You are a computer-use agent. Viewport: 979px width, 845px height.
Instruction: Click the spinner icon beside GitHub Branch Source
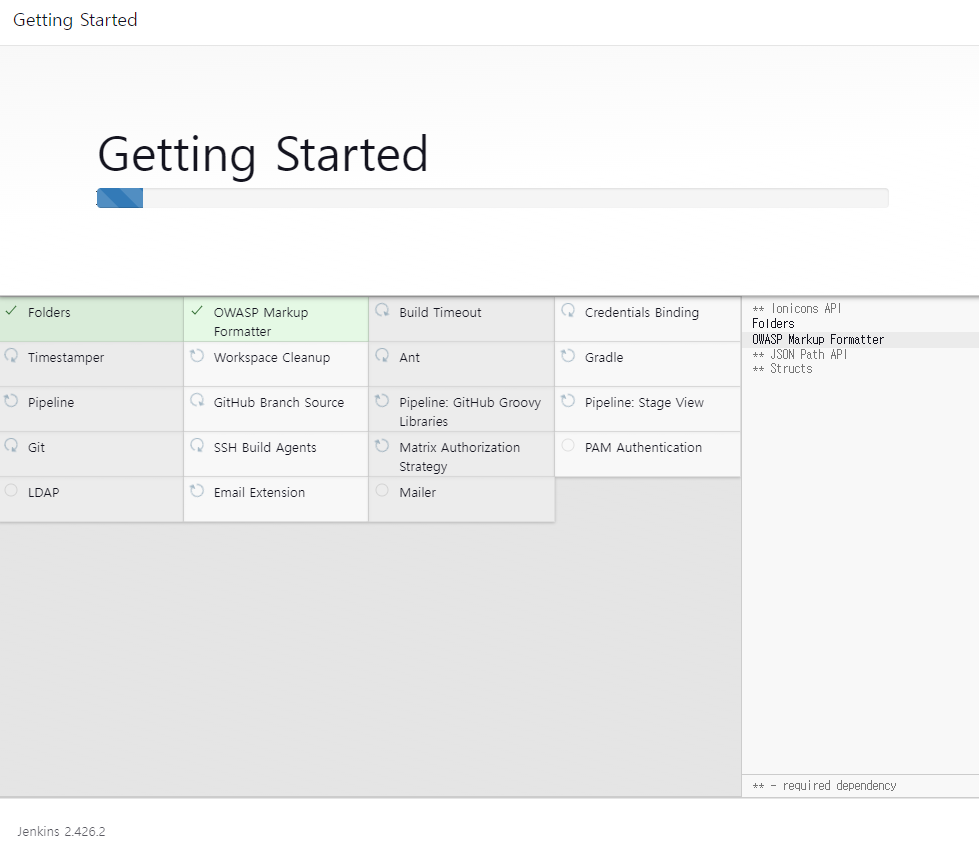point(197,400)
